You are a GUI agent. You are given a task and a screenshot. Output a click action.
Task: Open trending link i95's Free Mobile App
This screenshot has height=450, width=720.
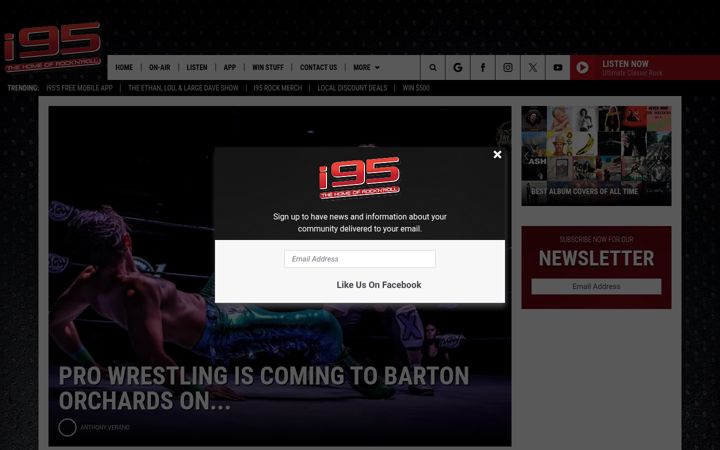tap(79, 88)
